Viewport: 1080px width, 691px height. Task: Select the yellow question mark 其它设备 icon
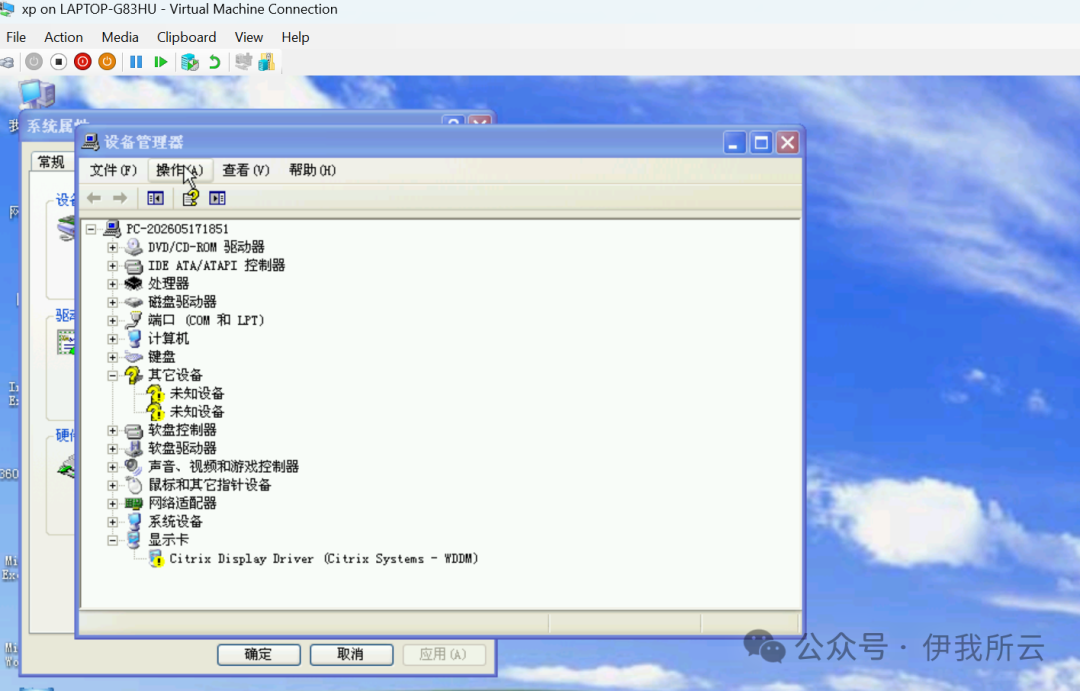point(134,375)
